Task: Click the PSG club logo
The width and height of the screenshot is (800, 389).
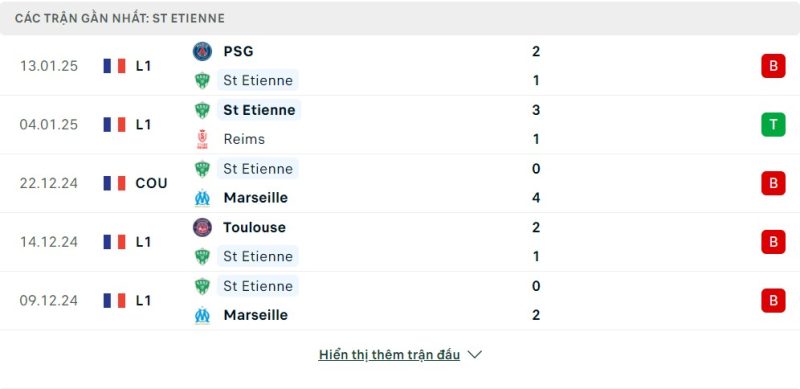Action: click(202, 51)
